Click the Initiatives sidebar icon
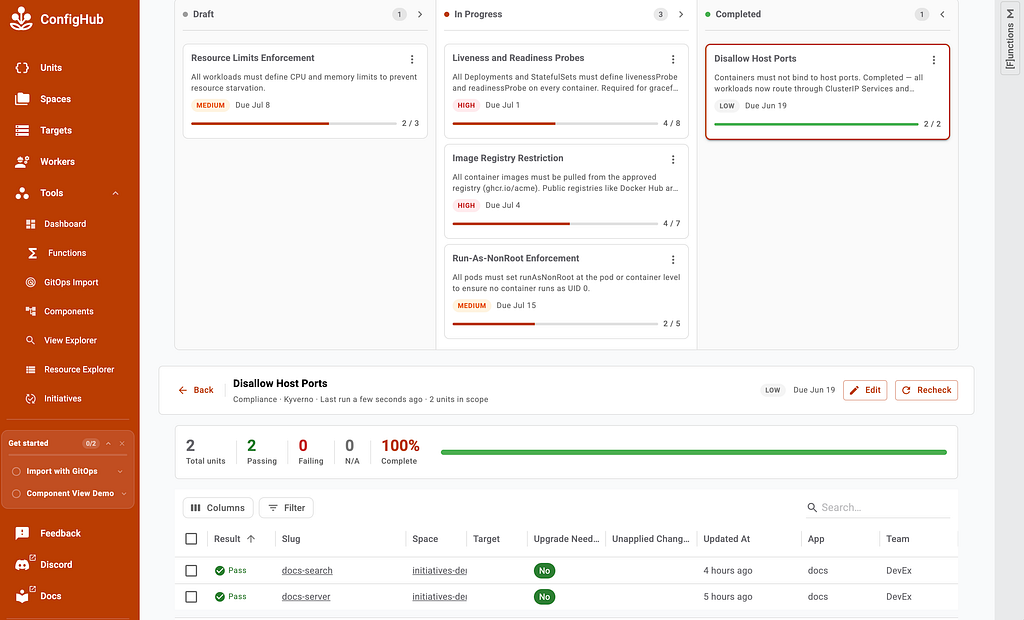Image resolution: width=1024 pixels, height=620 pixels. coord(31,399)
